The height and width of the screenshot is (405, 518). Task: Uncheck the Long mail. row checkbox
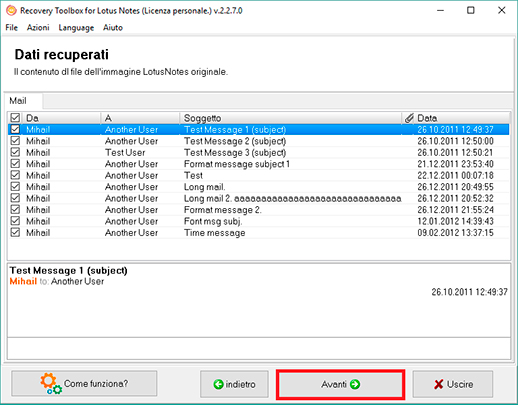(x=15, y=186)
